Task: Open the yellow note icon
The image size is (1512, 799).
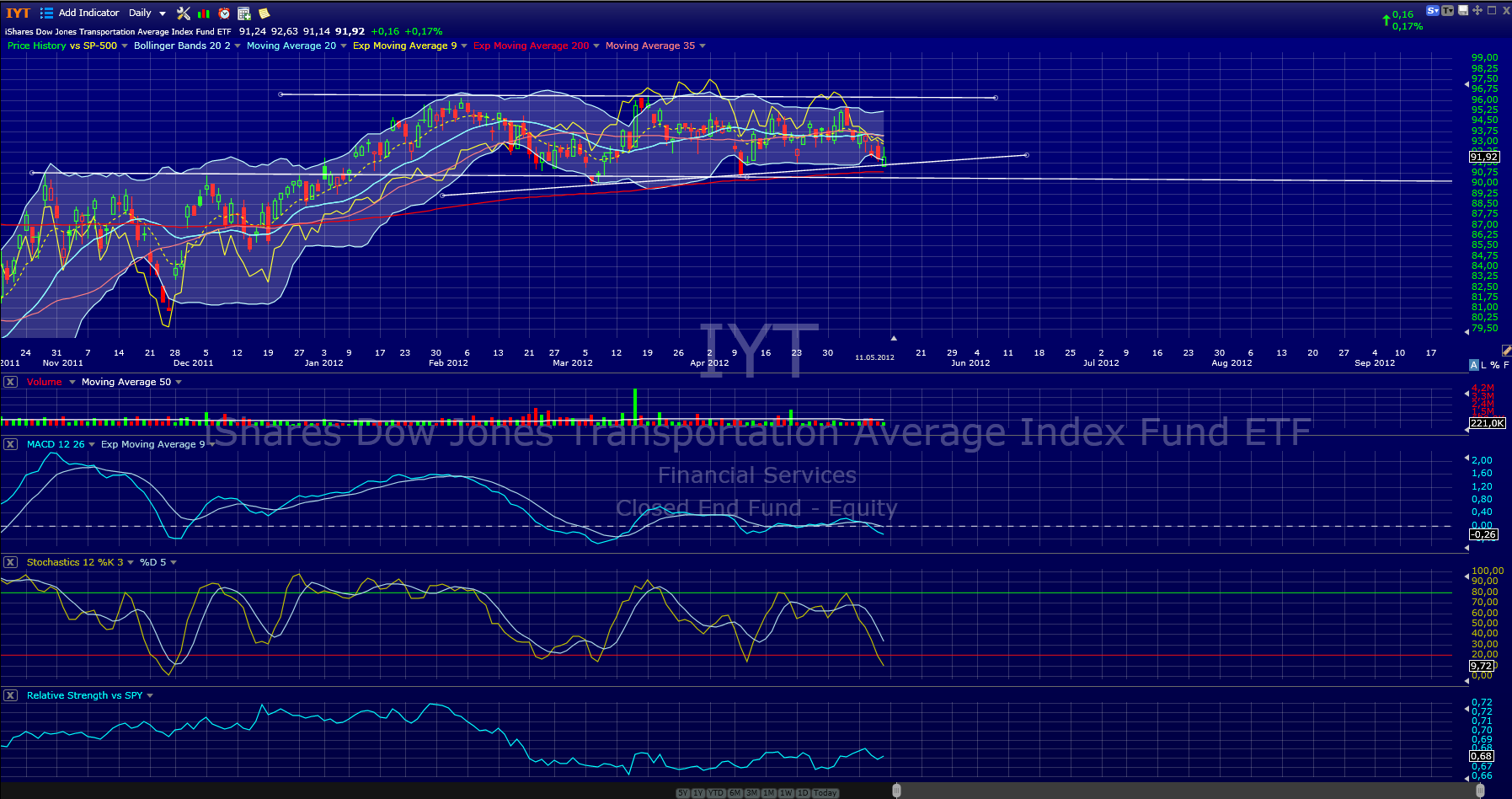Action: [x=264, y=13]
